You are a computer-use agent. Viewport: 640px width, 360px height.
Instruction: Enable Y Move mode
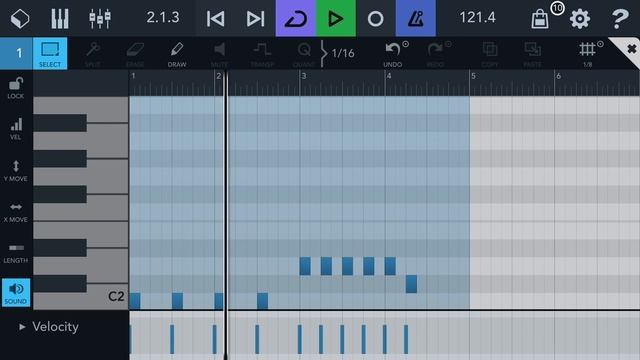pos(16,171)
